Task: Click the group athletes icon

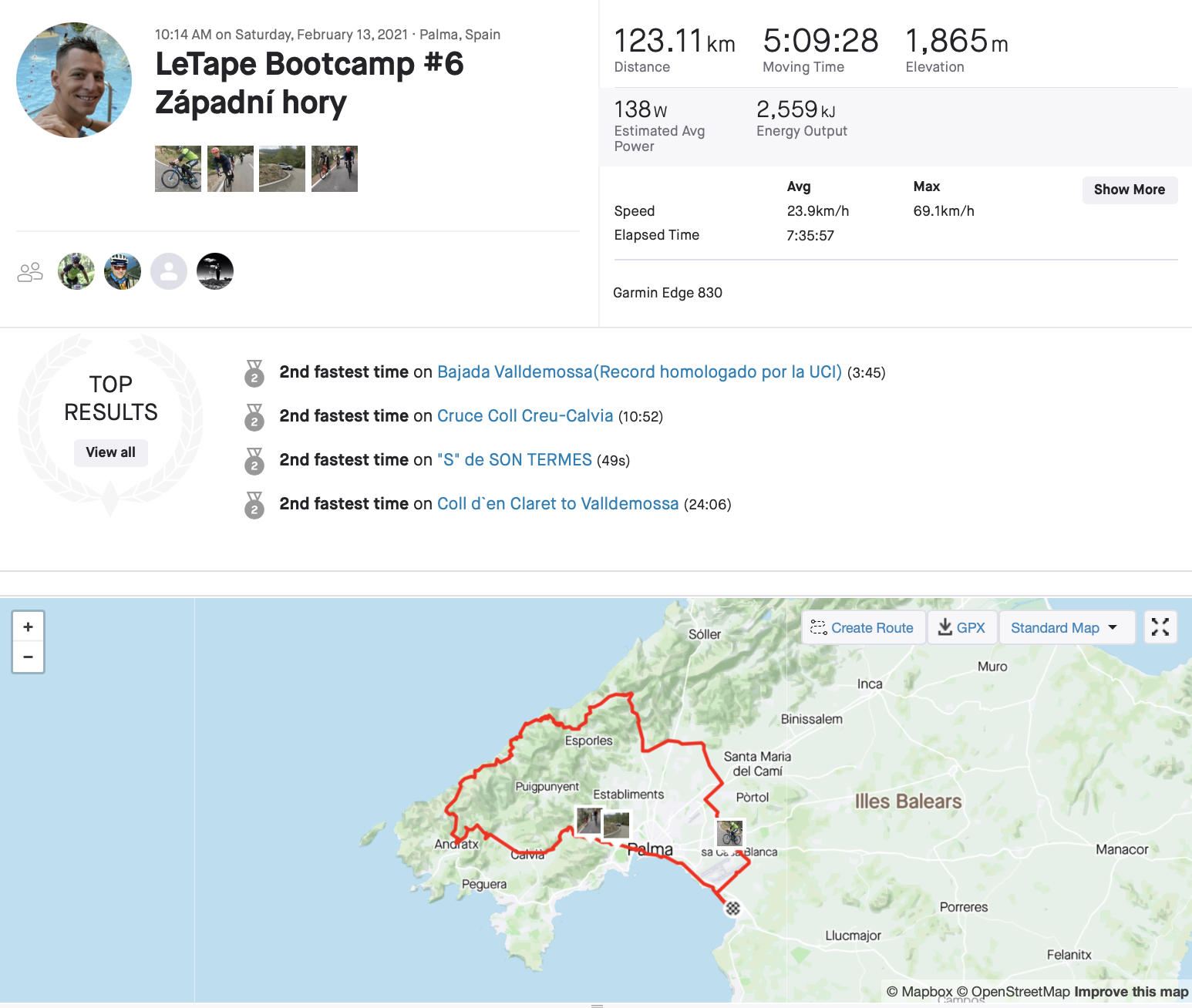Action: 30,272
